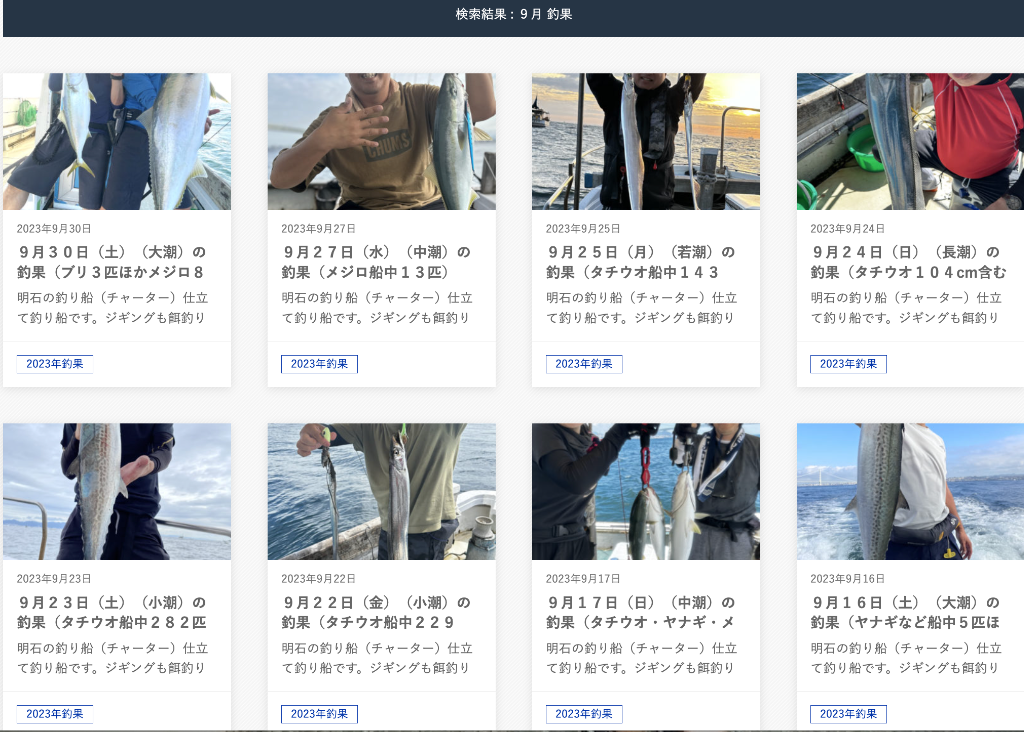Open the ９月２５日（月）（若潮）の釣果 article
This screenshot has height=732, width=1024.
point(640,262)
